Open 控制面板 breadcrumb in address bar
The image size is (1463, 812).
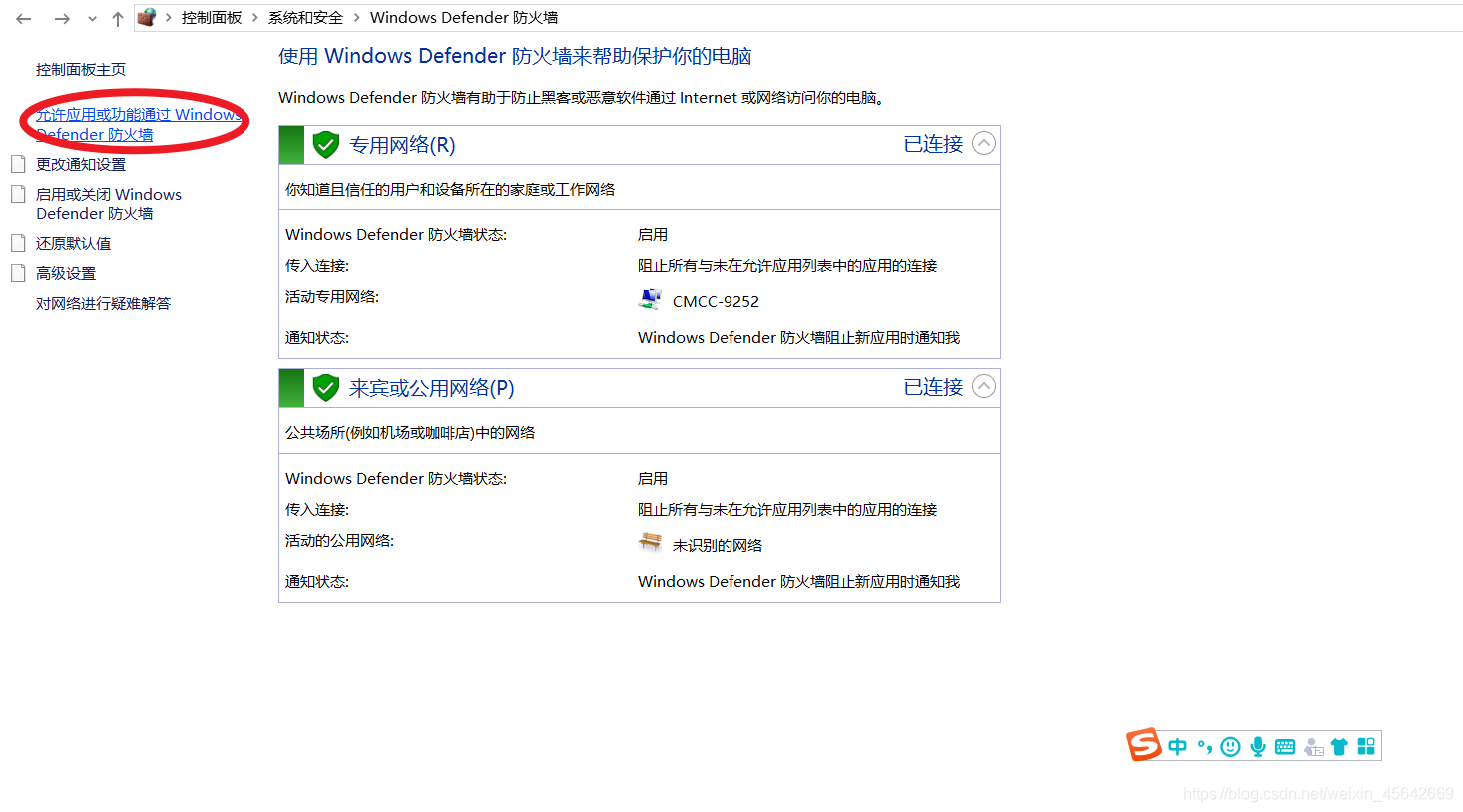click(x=212, y=18)
